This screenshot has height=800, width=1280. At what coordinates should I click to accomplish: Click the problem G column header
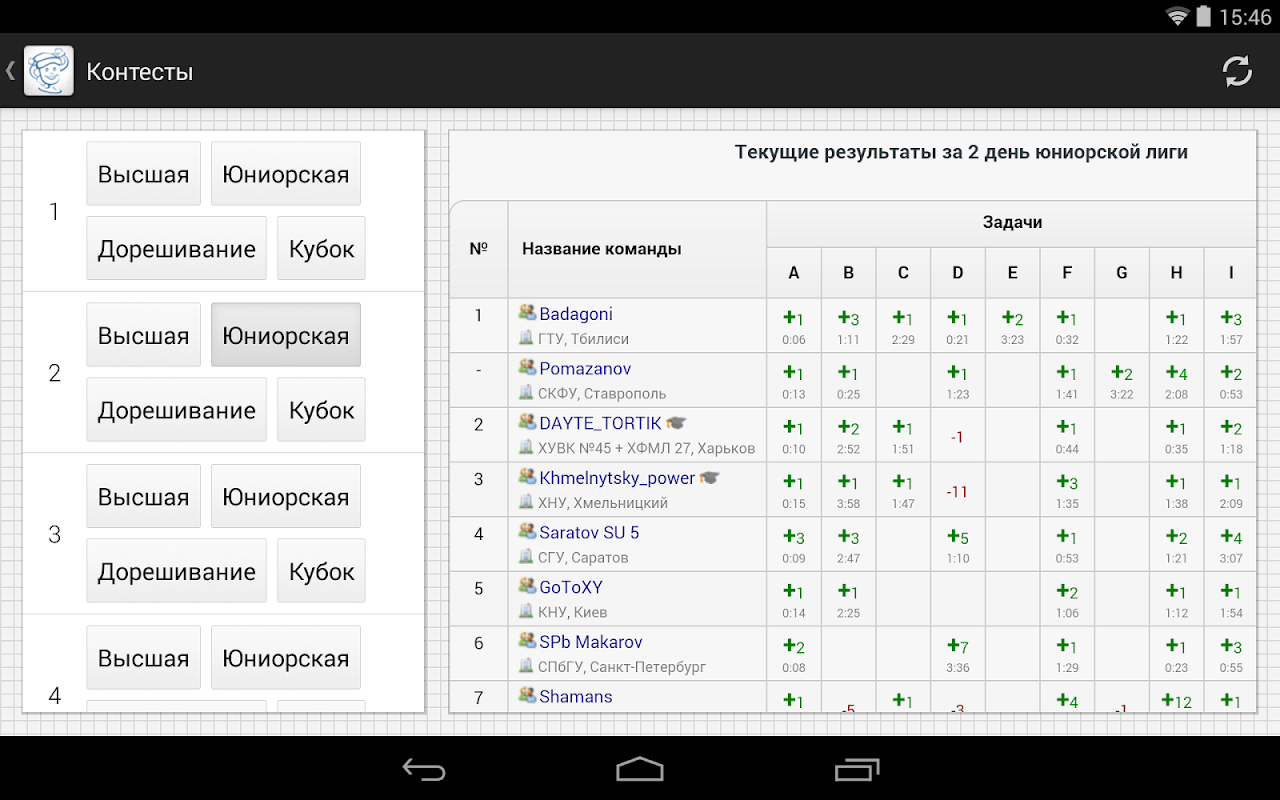[x=1121, y=273]
